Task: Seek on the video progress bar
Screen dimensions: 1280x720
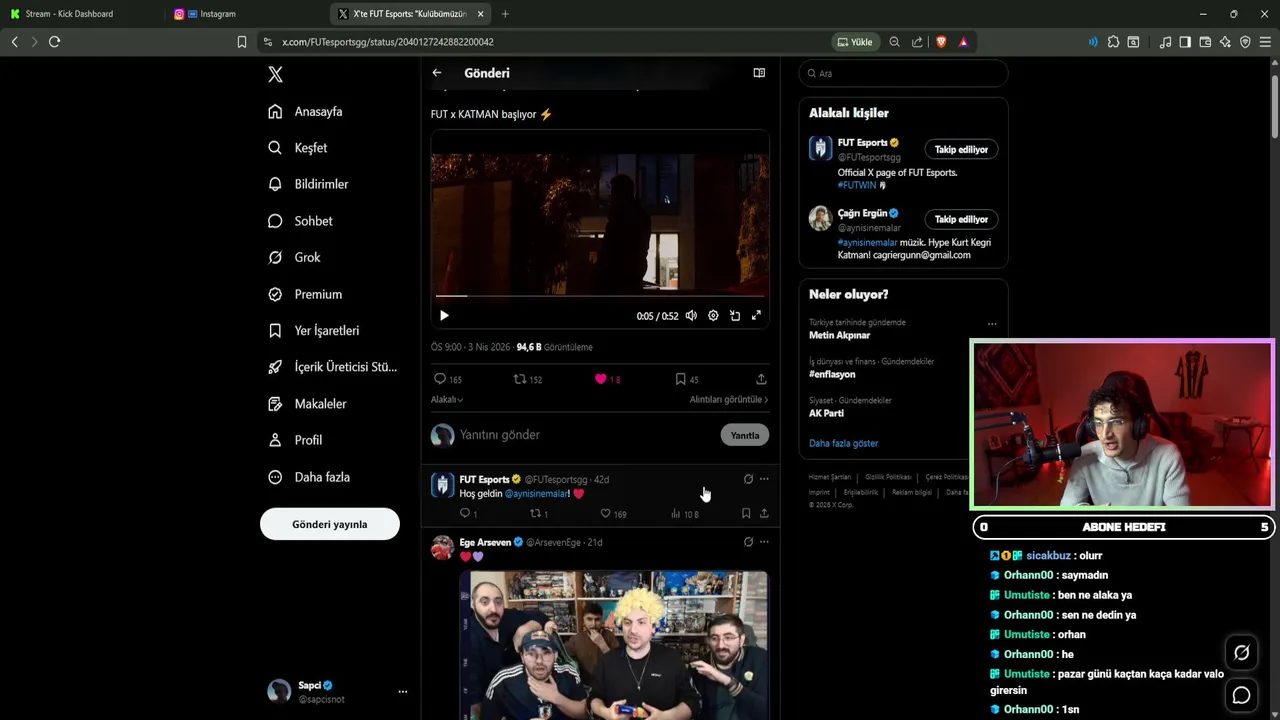Action: 600,296
